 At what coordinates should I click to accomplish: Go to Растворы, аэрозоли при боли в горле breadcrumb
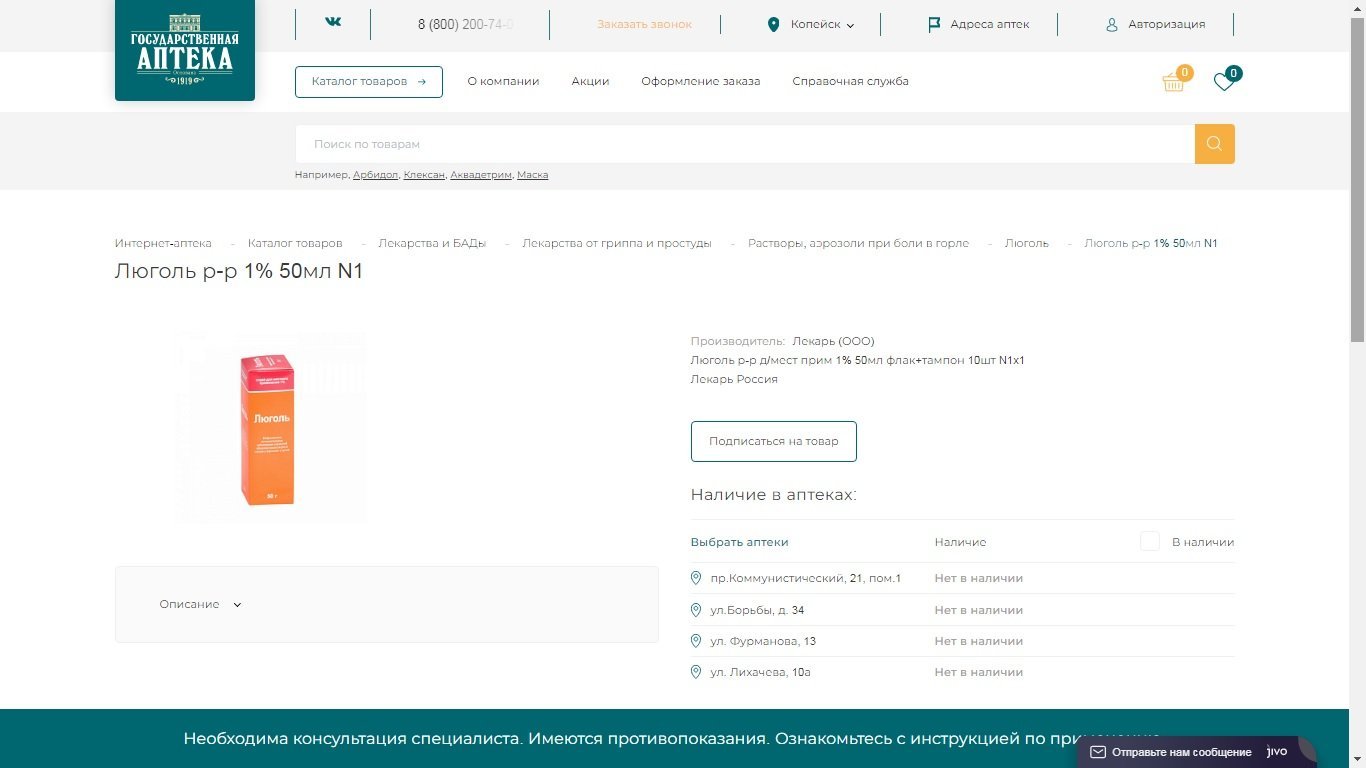tap(858, 243)
